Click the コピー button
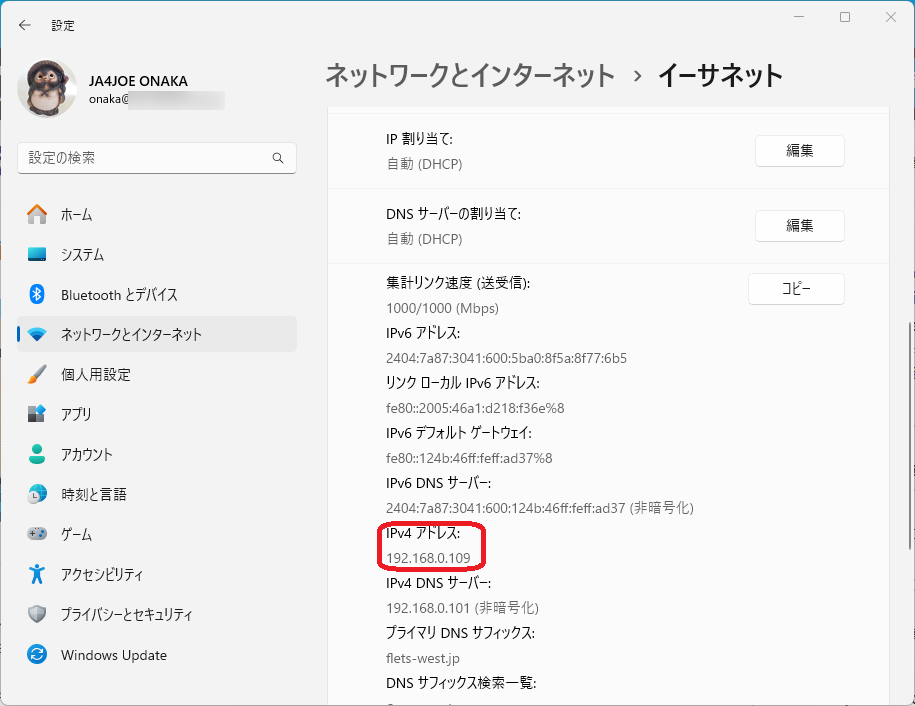Viewport: 915px width, 706px height. 796,289
